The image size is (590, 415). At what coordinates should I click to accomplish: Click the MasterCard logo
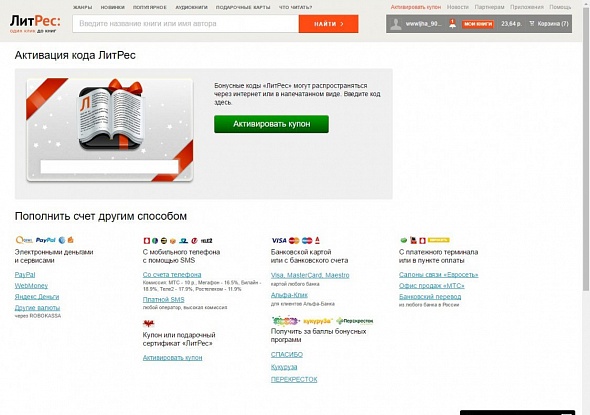coord(294,240)
